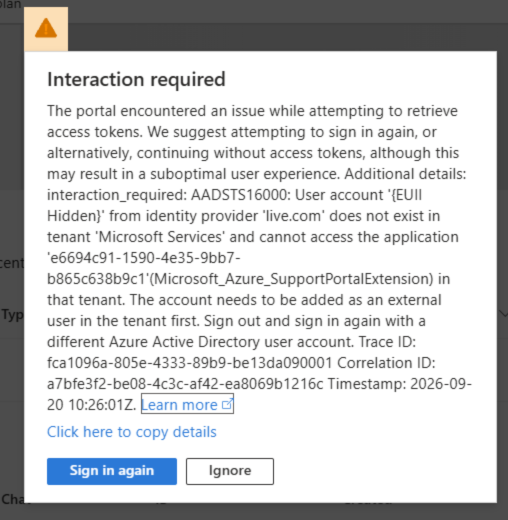Click the application ID e6694c91-1590-4e35-9bb7 text
Viewport: 508px width, 520px height.
coord(144,258)
